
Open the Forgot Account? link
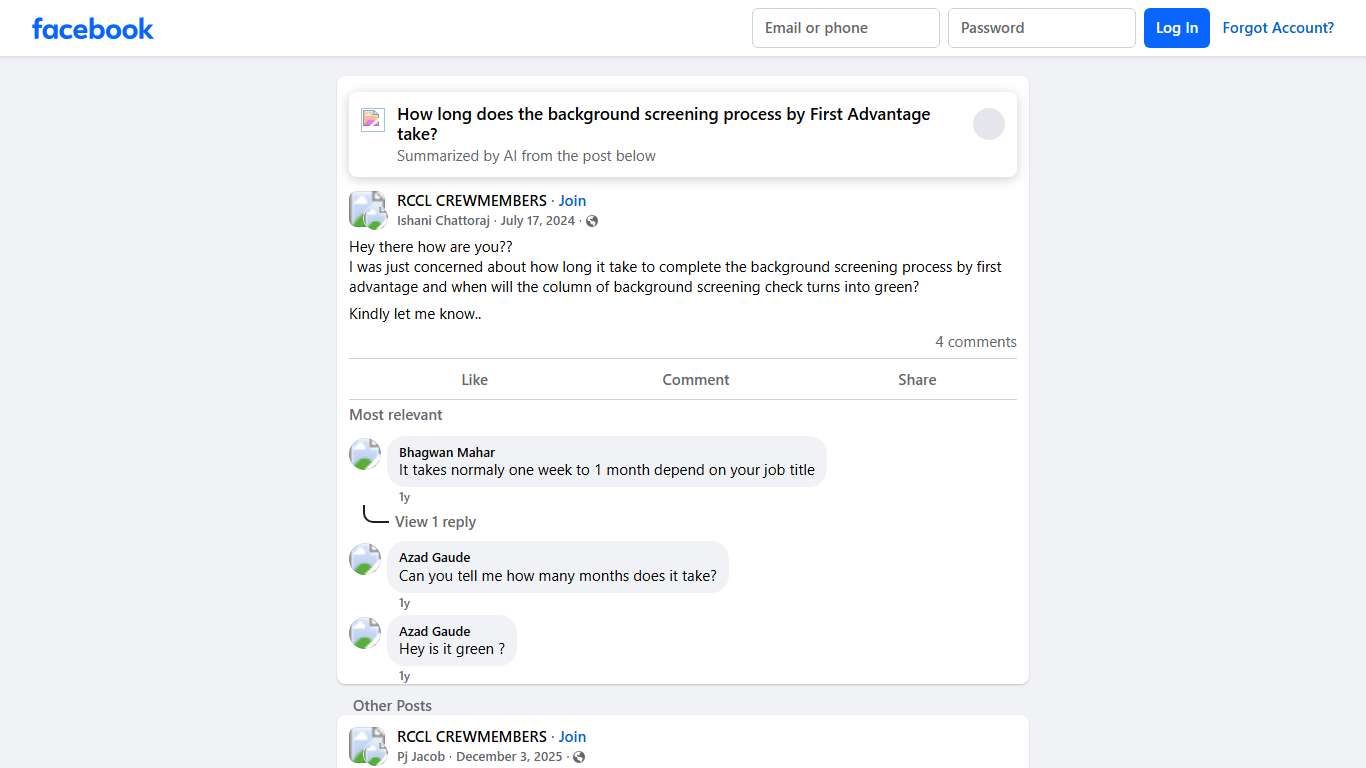point(1278,28)
